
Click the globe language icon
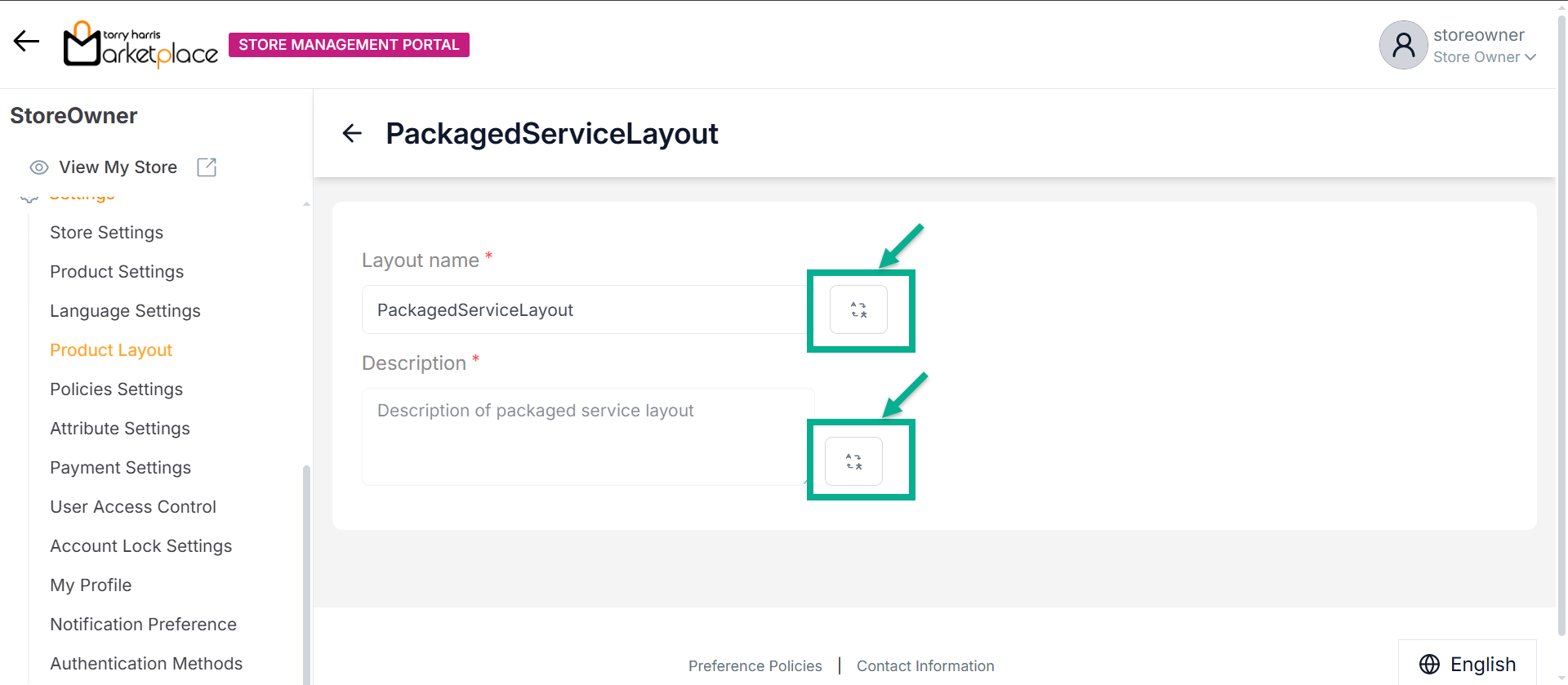(1429, 665)
